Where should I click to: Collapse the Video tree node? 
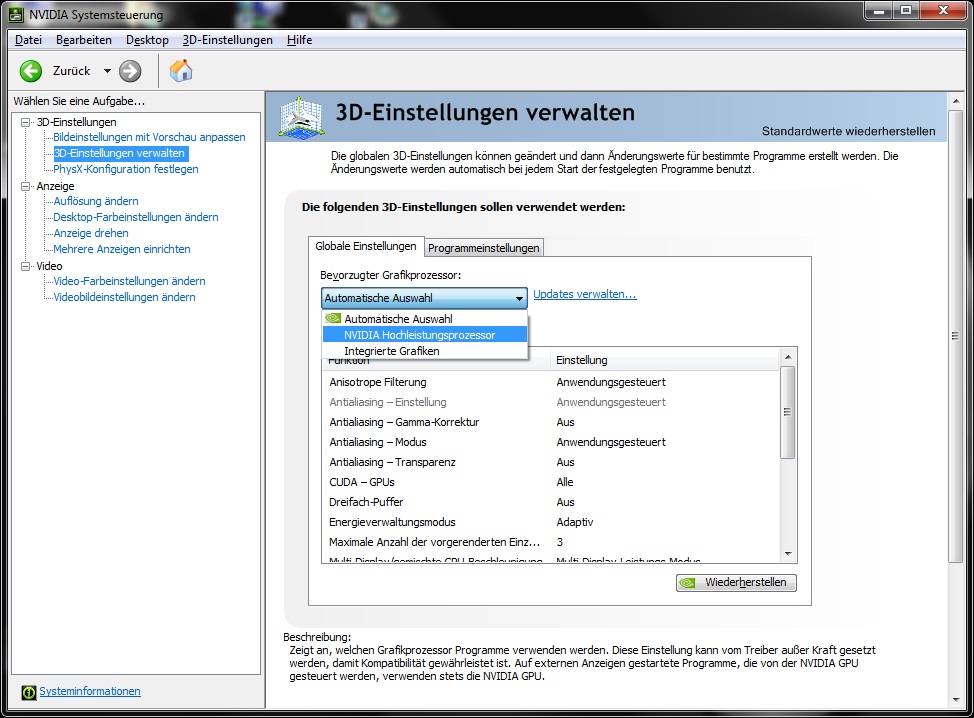pos(25,266)
